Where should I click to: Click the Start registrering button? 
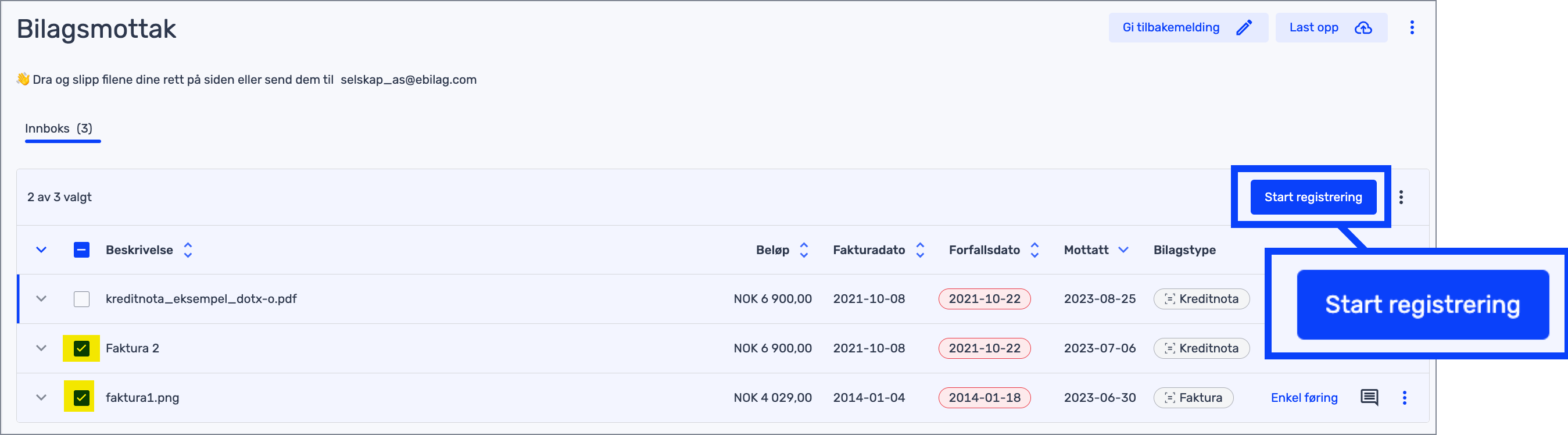click(1313, 197)
